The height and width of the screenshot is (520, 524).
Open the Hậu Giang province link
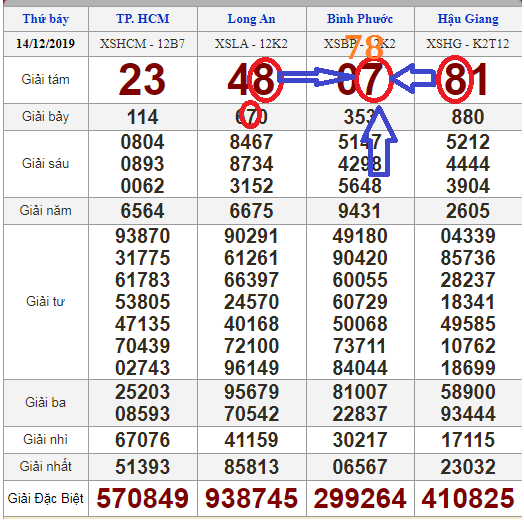click(468, 19)
